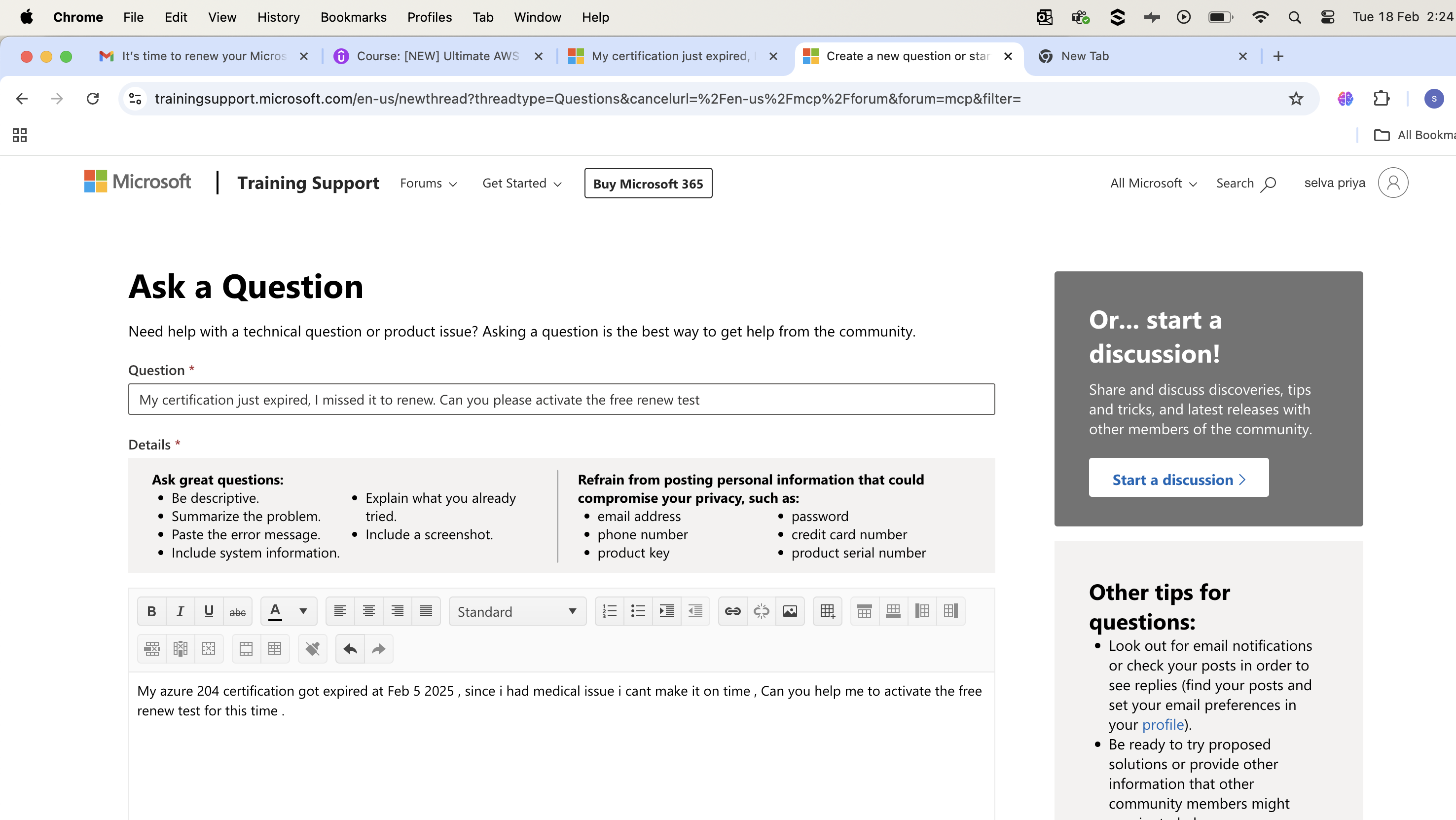The width and height of the screenshot is (1456, 820).
Task: Focus the Question title input field
Action: [561, 400]
